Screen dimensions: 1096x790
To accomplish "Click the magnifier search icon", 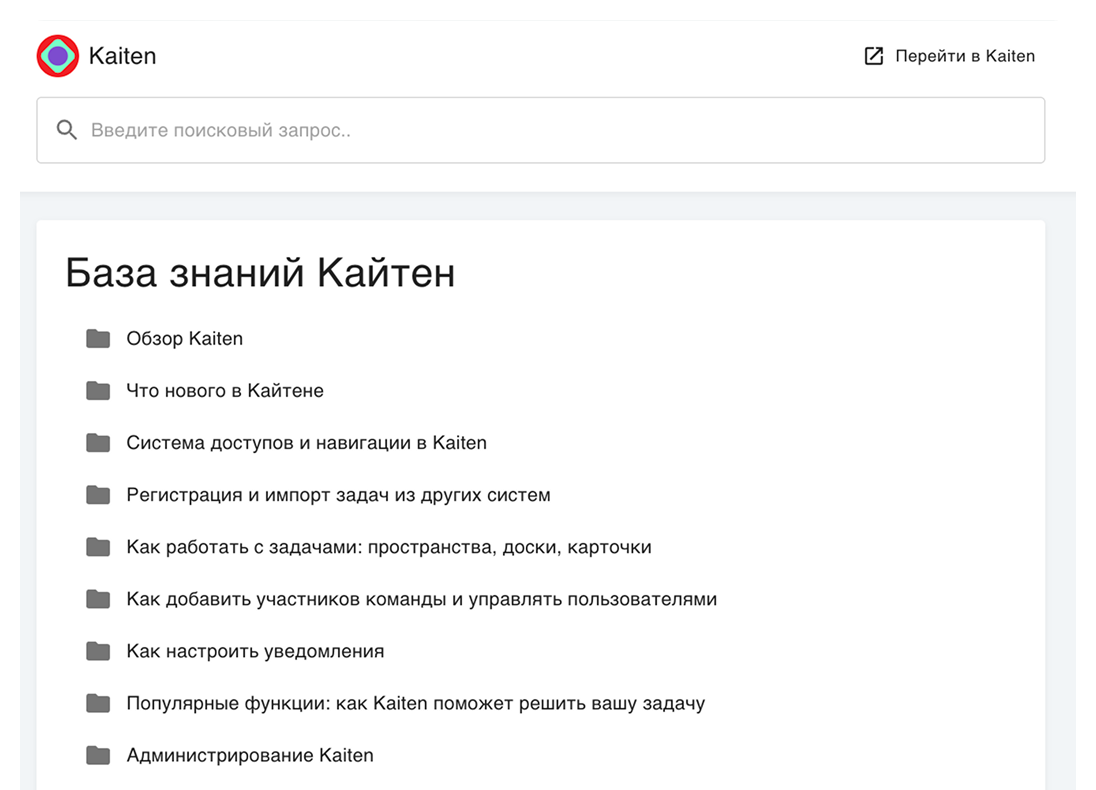I will (x=66, y=130).
